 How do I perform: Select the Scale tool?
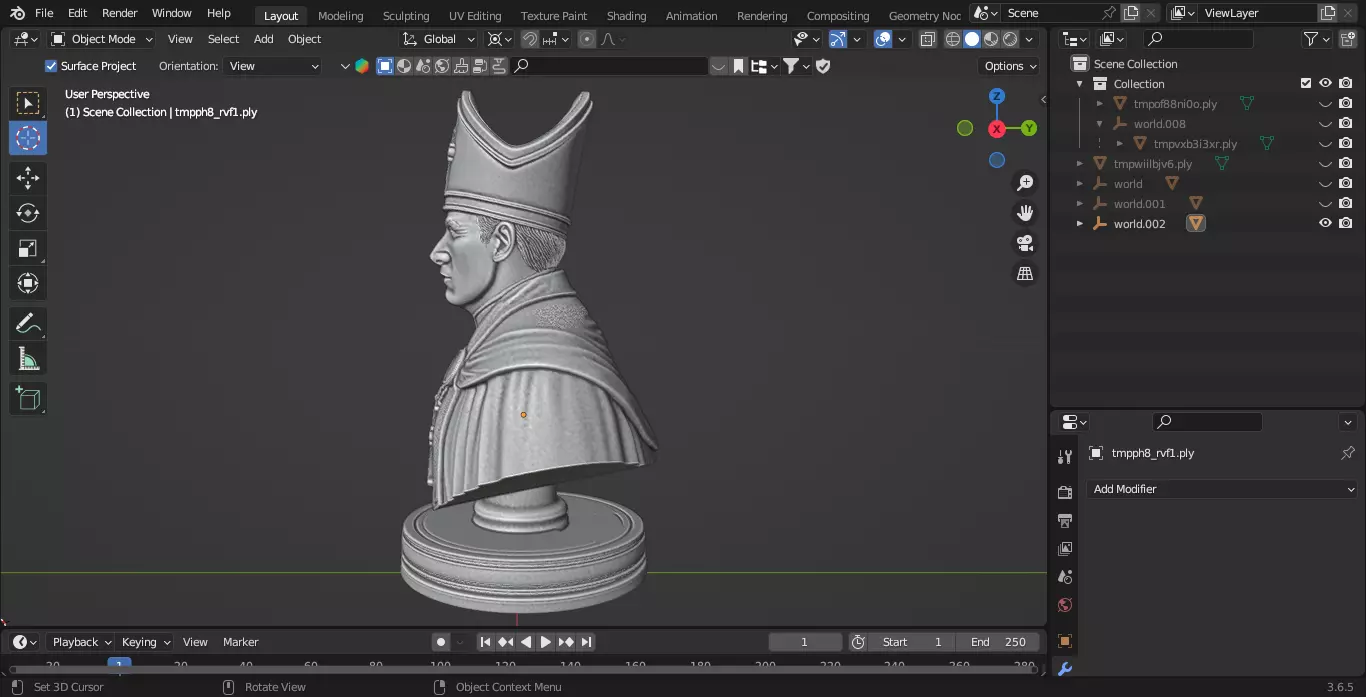click(x=28, y=248)
